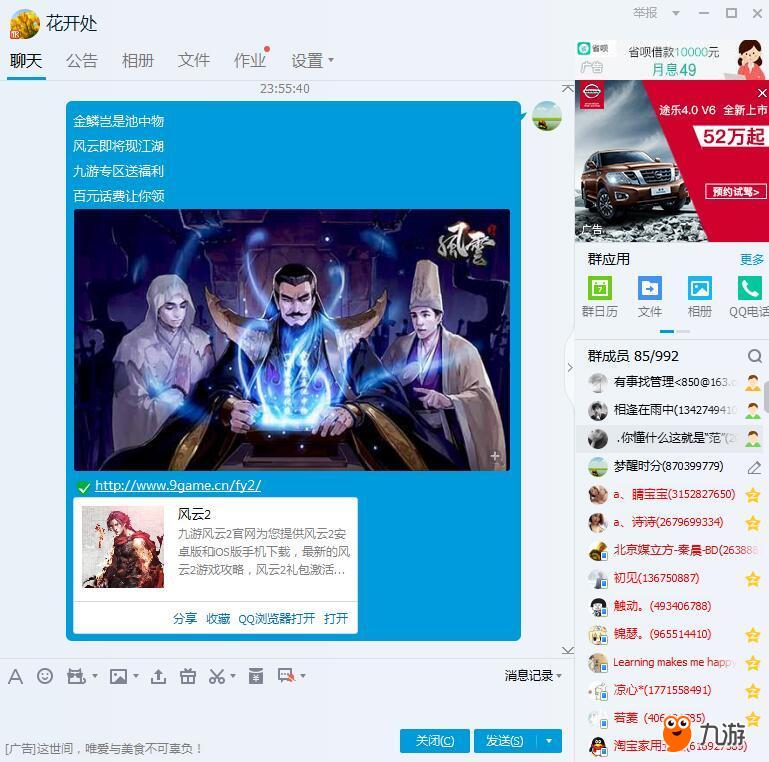This screenshot has width=769, height=762.
Task: Open the send options arrow beside 发送
Action: click(549, 741)
